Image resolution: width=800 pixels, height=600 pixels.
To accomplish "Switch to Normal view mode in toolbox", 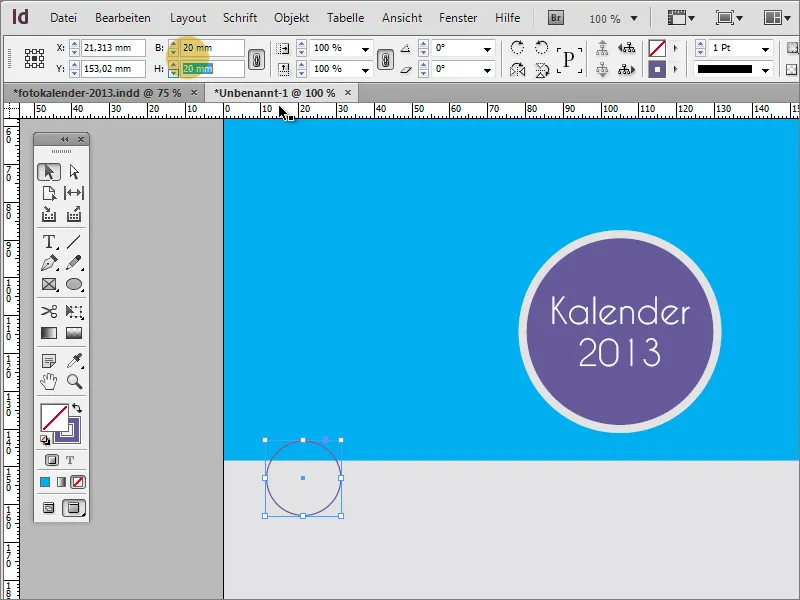I will pyautogui.click(x=48, y=508).
